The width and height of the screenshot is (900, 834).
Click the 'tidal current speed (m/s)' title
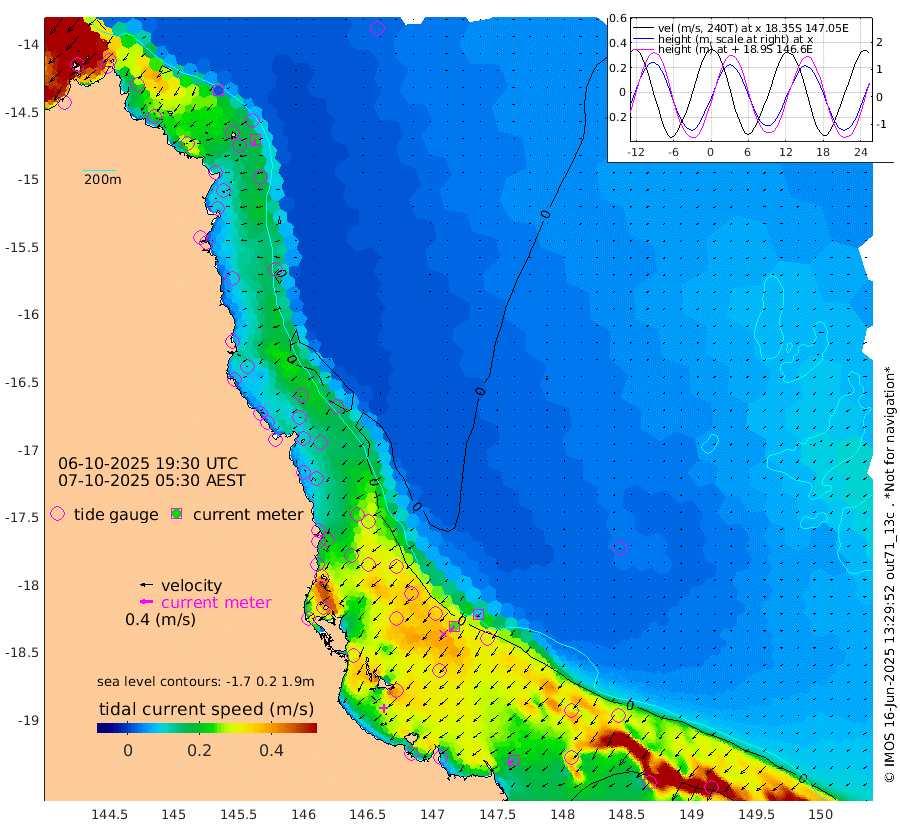coord(207,709)
